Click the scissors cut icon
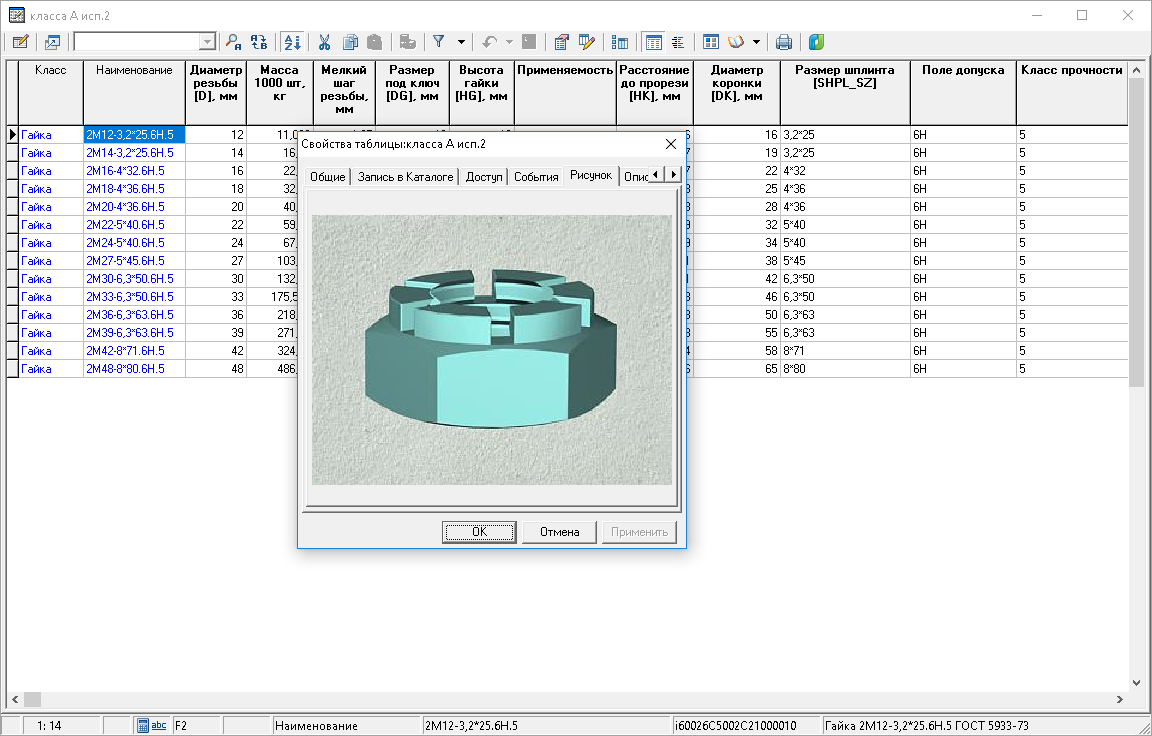The image size is (1152, 736). tap(325, 42)
